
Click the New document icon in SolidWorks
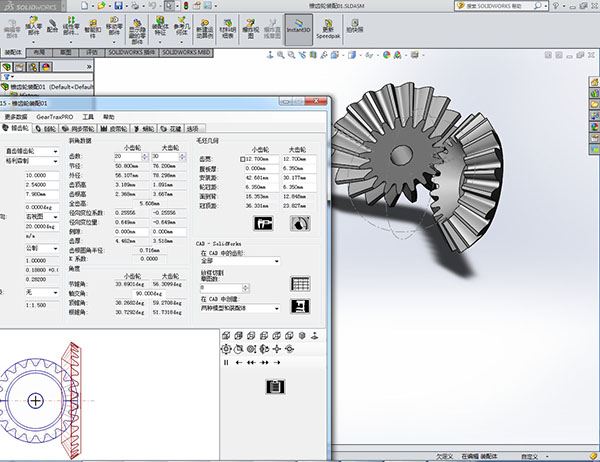pyautogui.click(x=85, y=6)
